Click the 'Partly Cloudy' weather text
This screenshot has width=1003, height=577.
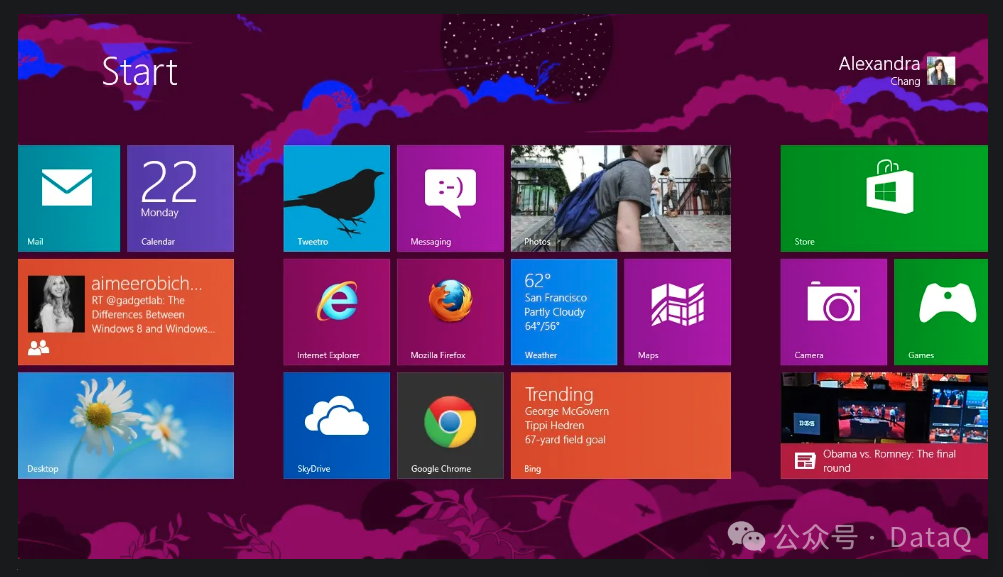tap(555, 312)
